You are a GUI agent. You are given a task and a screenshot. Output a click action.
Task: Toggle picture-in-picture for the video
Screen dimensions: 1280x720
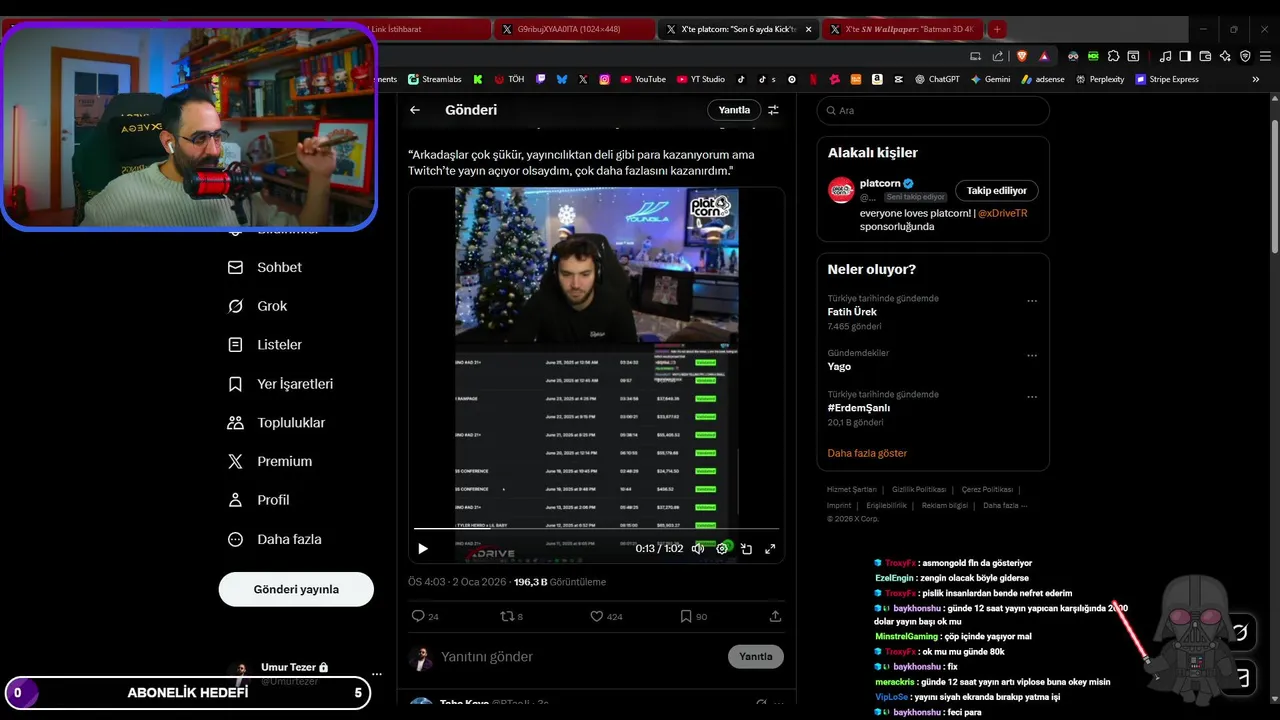[x=746, y=548]
